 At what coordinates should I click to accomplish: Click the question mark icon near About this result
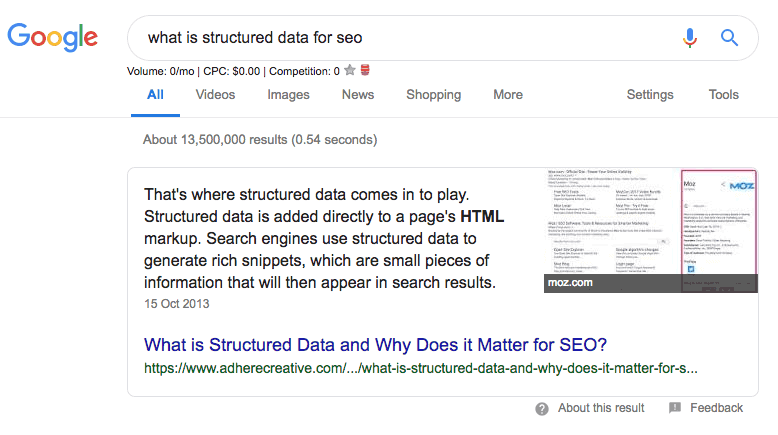pyautogui.click(x=542, y=408)
